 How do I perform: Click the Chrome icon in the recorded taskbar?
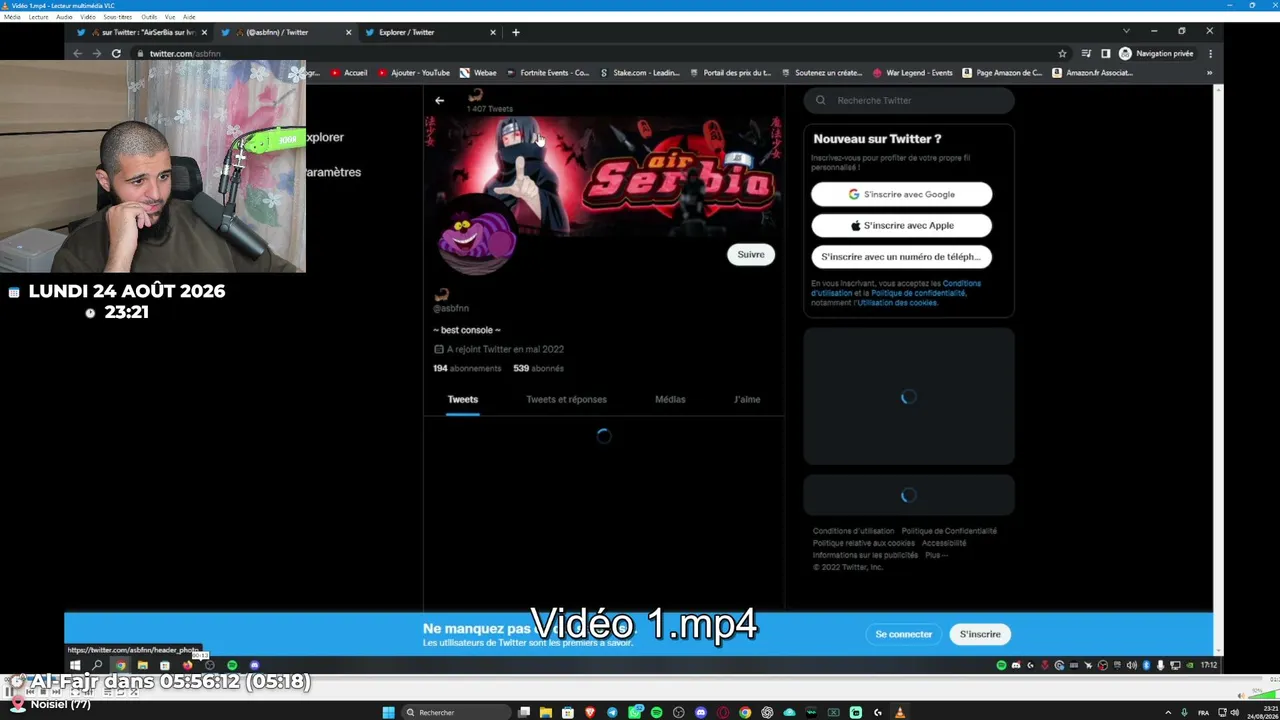click(x=120, y=665)
